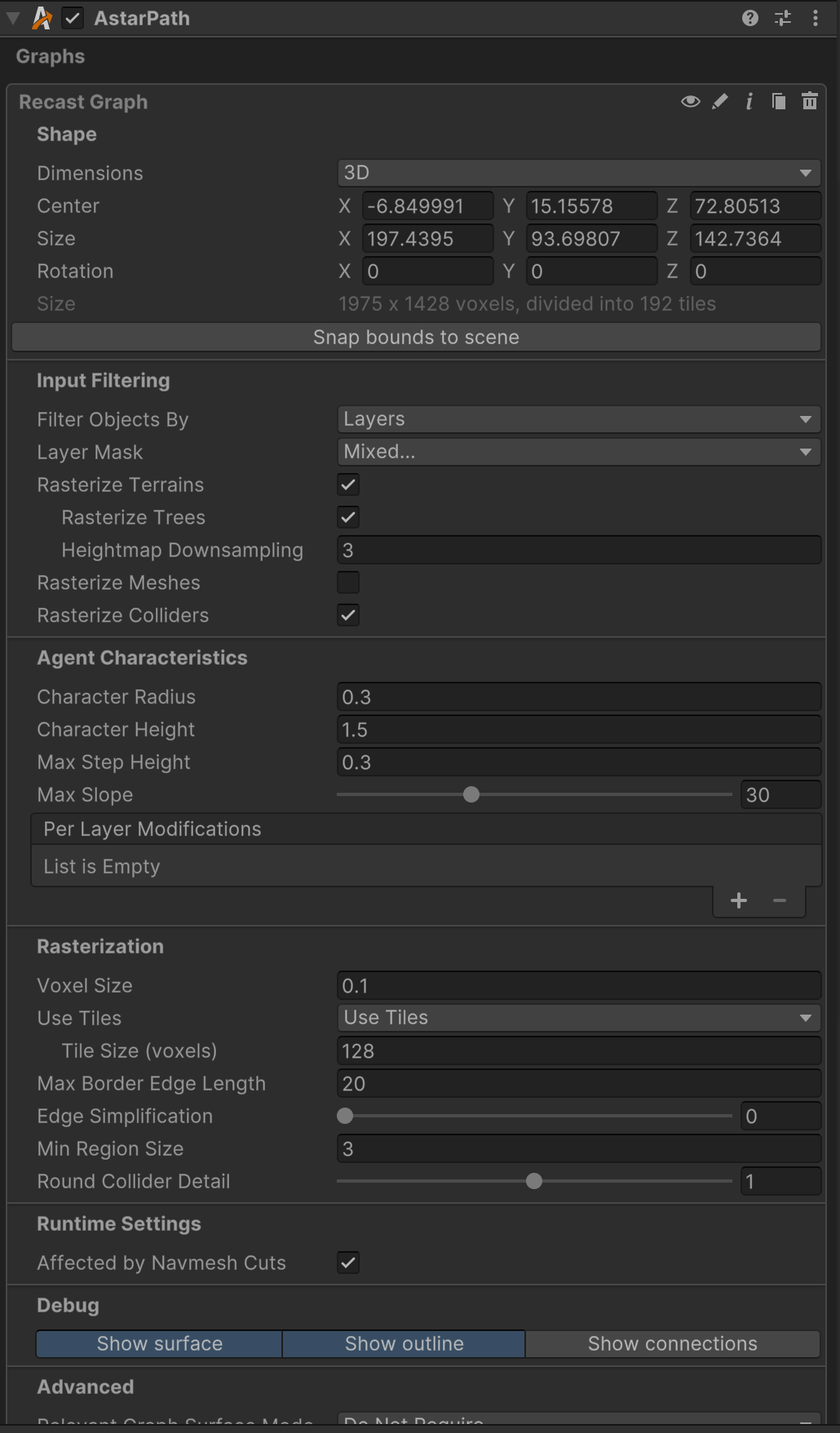Screen dimensions: 840x1433
Task: Open AstarPath component more options menu
Action: 816,18
